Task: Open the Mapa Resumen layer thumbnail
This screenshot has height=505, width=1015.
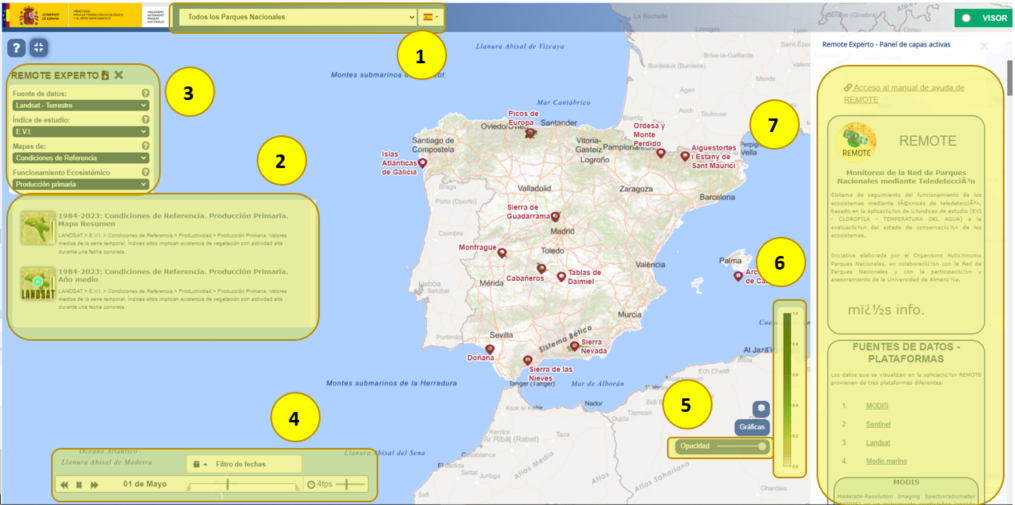Action: tap(37, 227)
